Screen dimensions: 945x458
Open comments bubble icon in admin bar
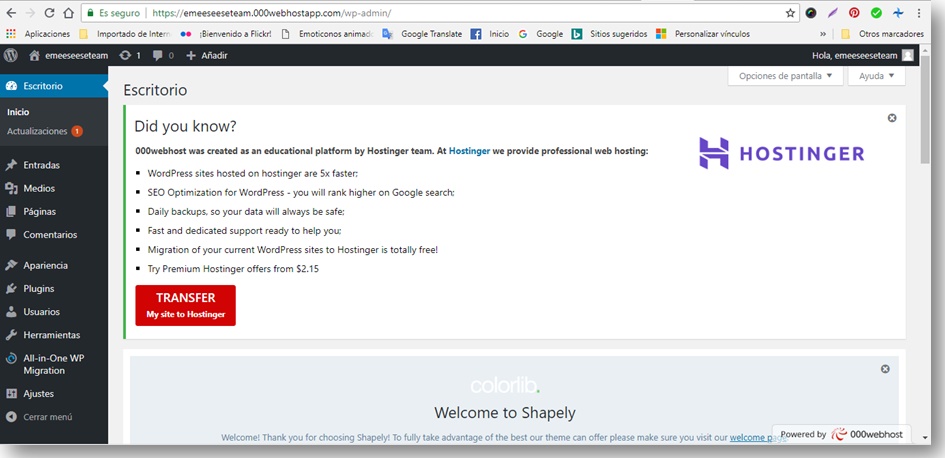(x=163, y=55)
